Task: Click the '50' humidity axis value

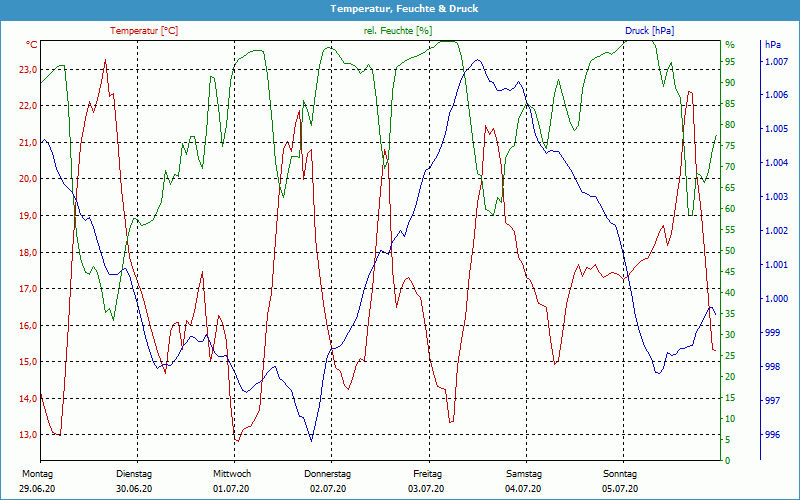Action: [x=730, y=251]
